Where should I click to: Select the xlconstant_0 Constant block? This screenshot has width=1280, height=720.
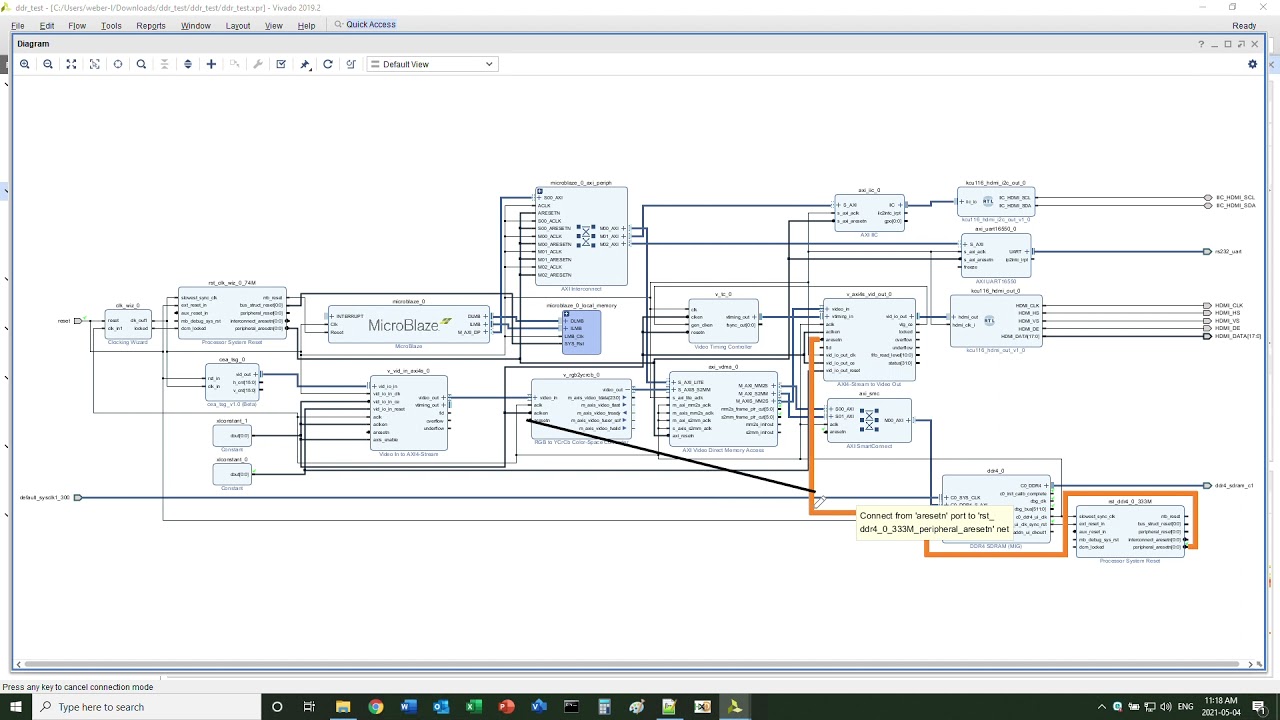(232, 474)
